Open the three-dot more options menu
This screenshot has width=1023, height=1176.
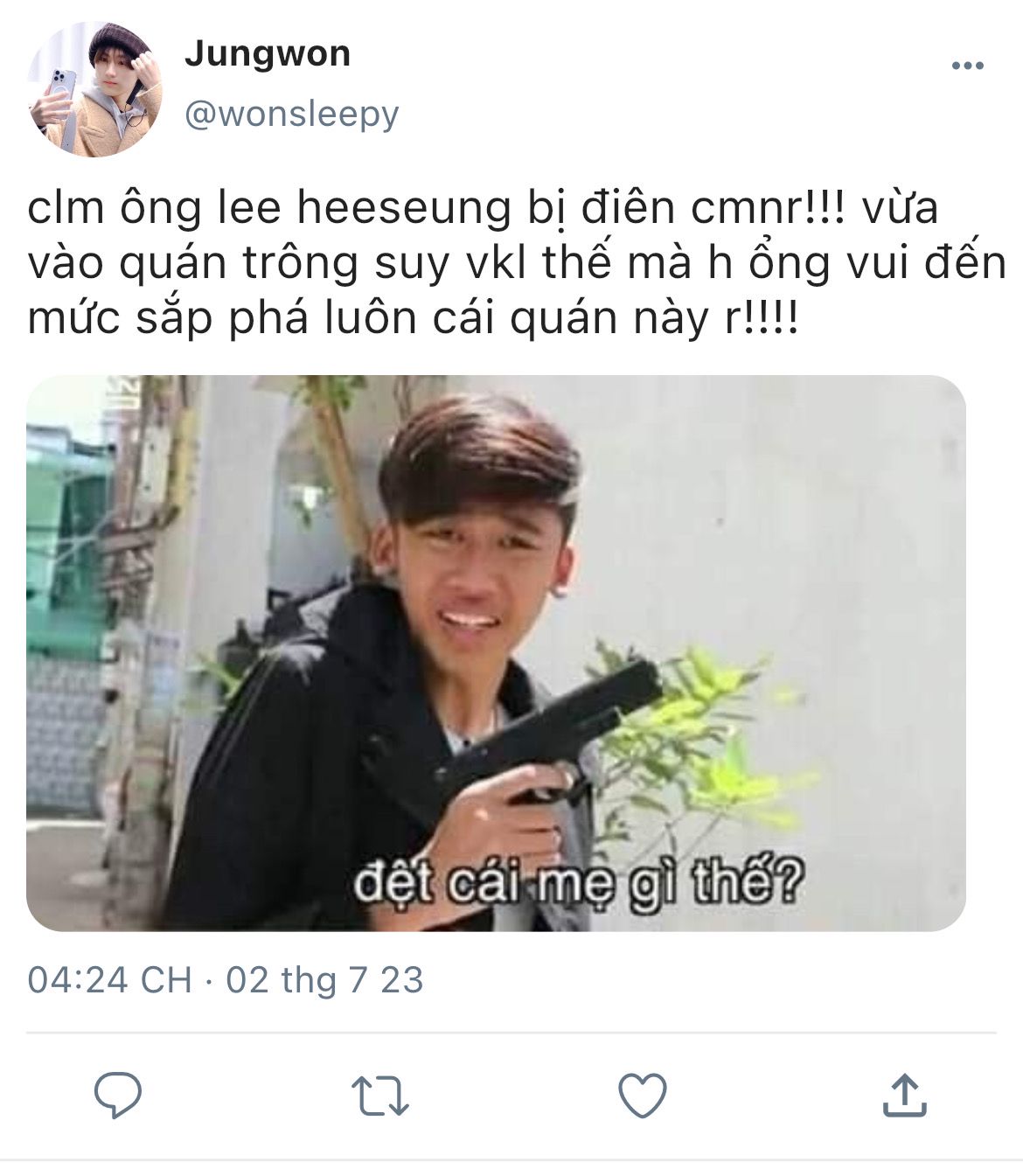tap(967, 66)
